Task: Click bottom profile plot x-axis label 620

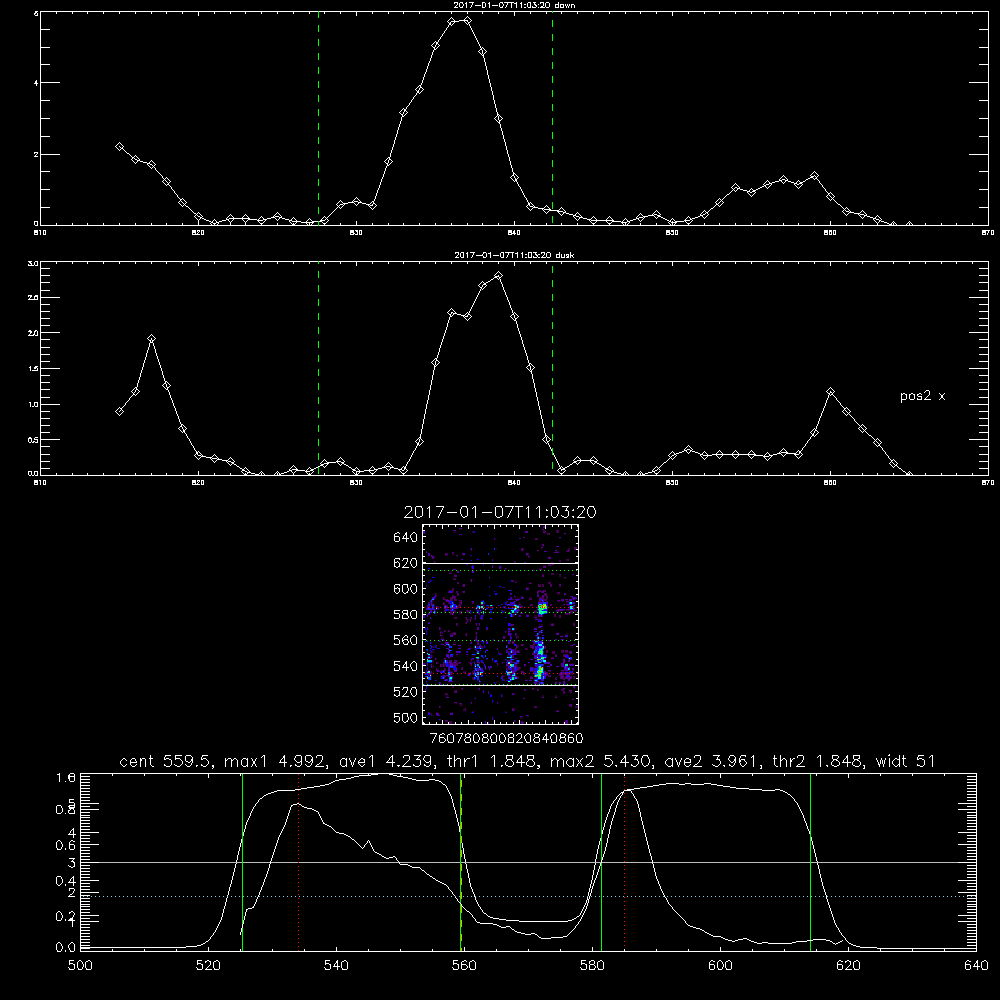Action: pyautogui.click(x=848, y=966)
